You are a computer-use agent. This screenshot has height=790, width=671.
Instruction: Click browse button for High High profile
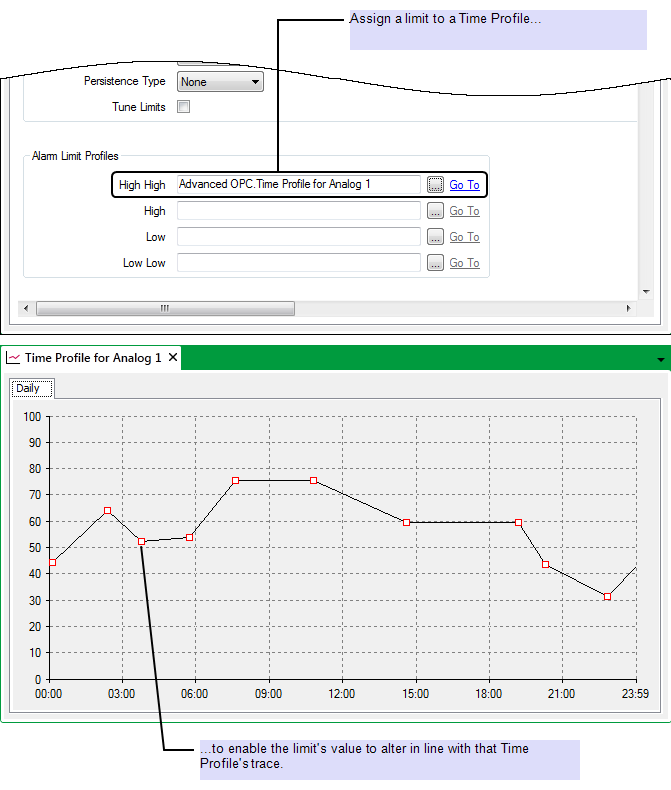point(435,185)
